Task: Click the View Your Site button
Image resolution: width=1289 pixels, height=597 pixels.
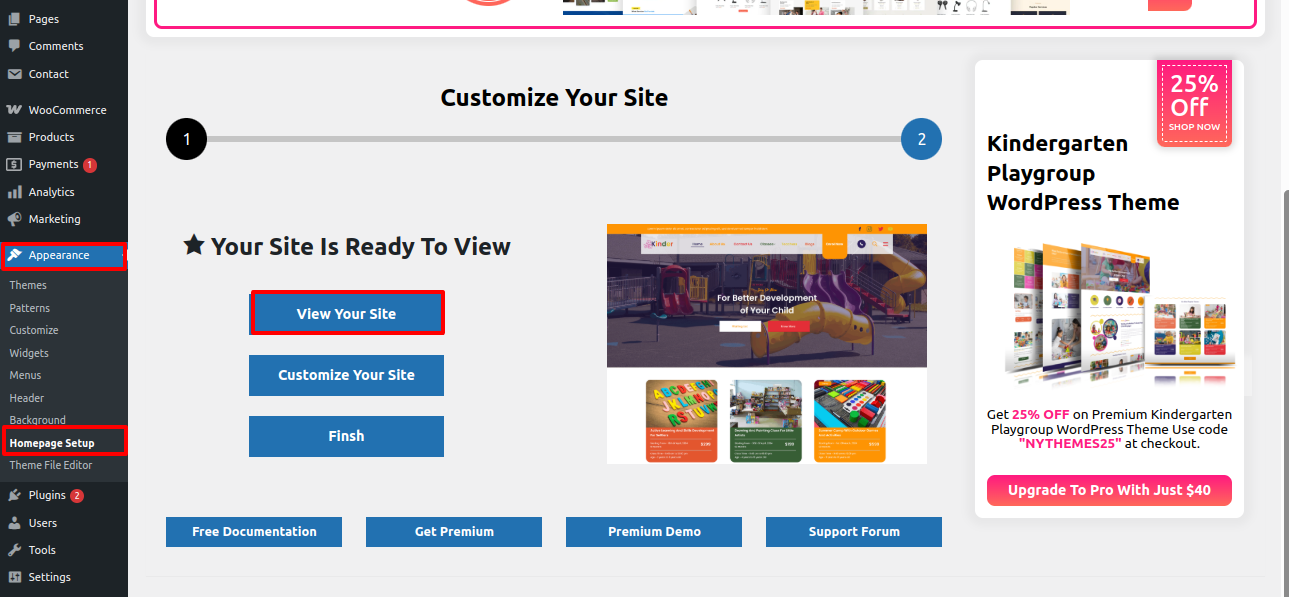Action: 346,313
